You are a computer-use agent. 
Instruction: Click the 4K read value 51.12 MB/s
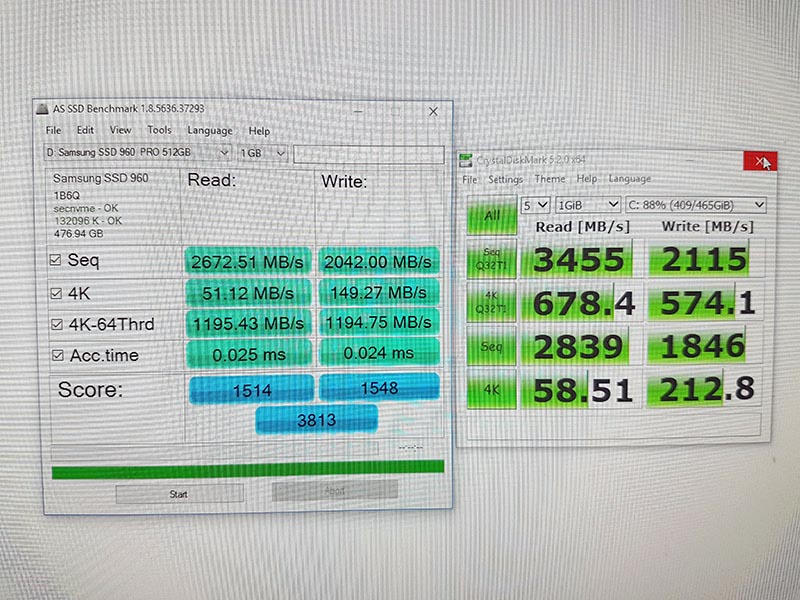pyautogui.click(x=248, y=293)
